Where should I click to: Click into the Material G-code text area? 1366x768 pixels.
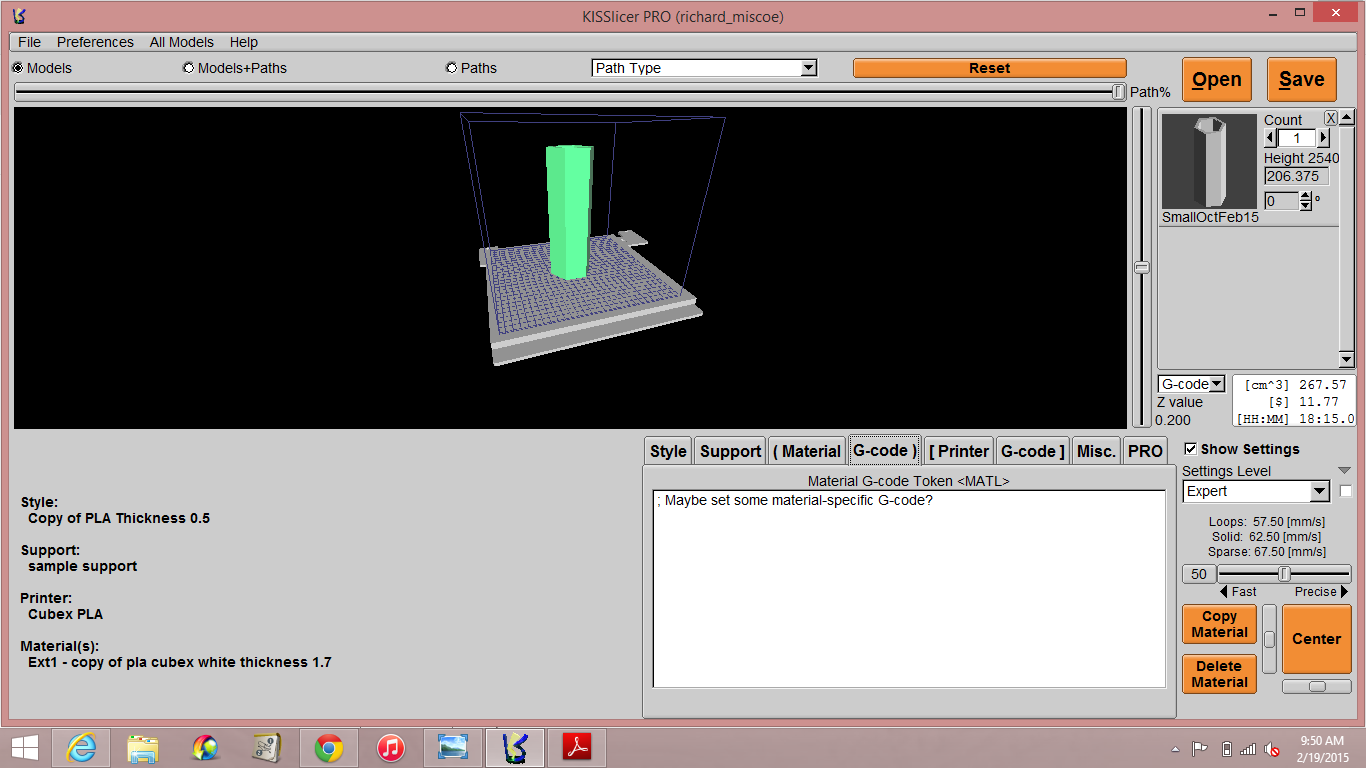[909, 588]
